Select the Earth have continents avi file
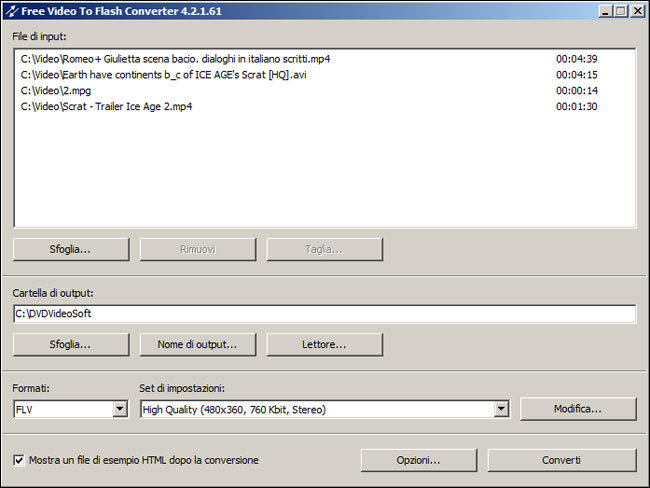Viewport: 650px width, 488px height. pos(161,75)
